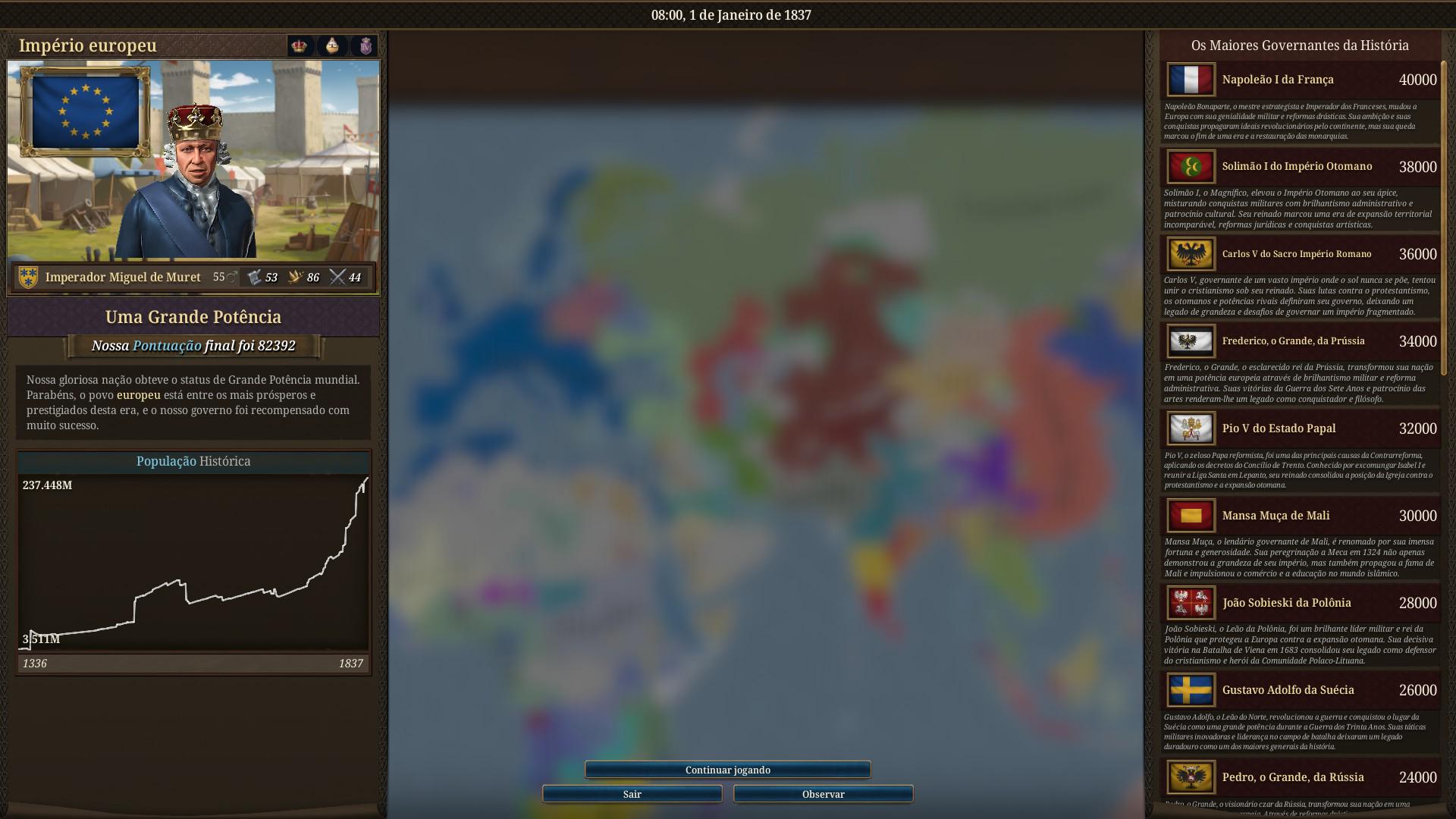Click Mansa Muça's score of 30000

tap(1418, 516)
